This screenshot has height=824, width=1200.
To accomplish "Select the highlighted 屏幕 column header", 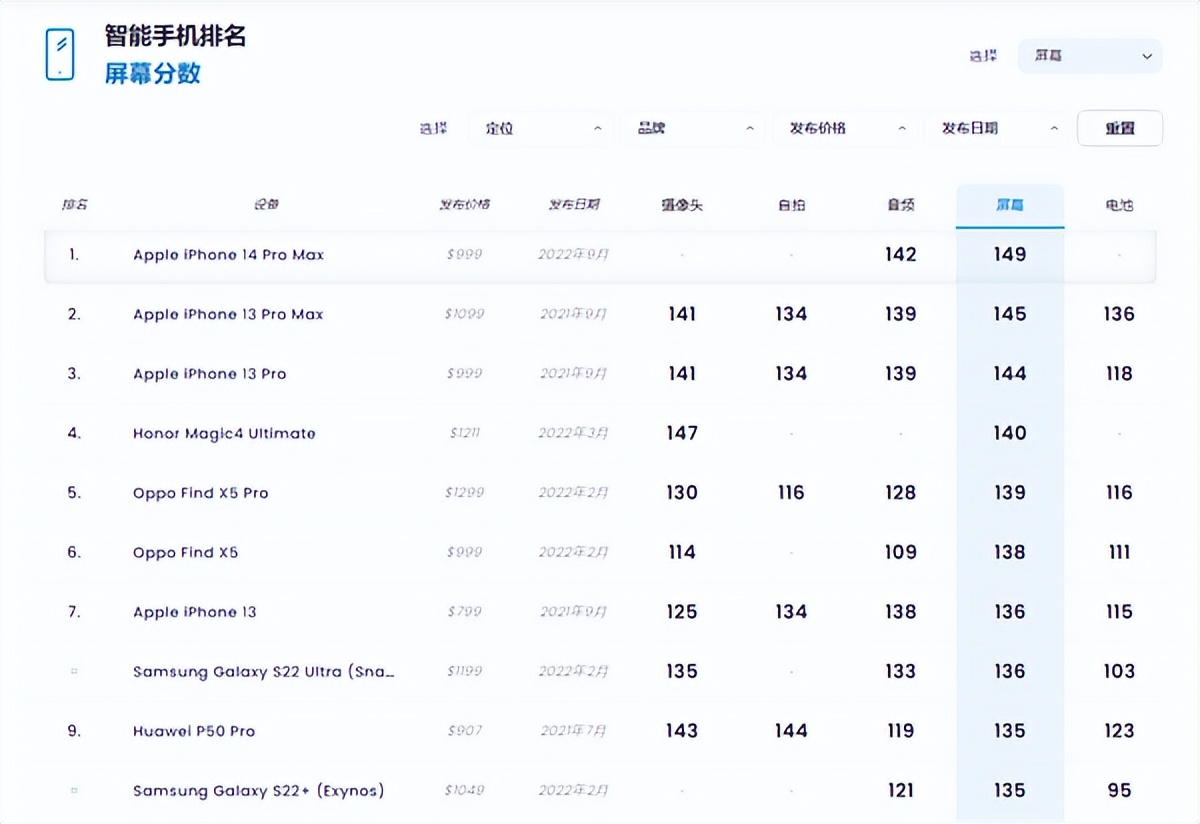I will tap(1010, 205).
